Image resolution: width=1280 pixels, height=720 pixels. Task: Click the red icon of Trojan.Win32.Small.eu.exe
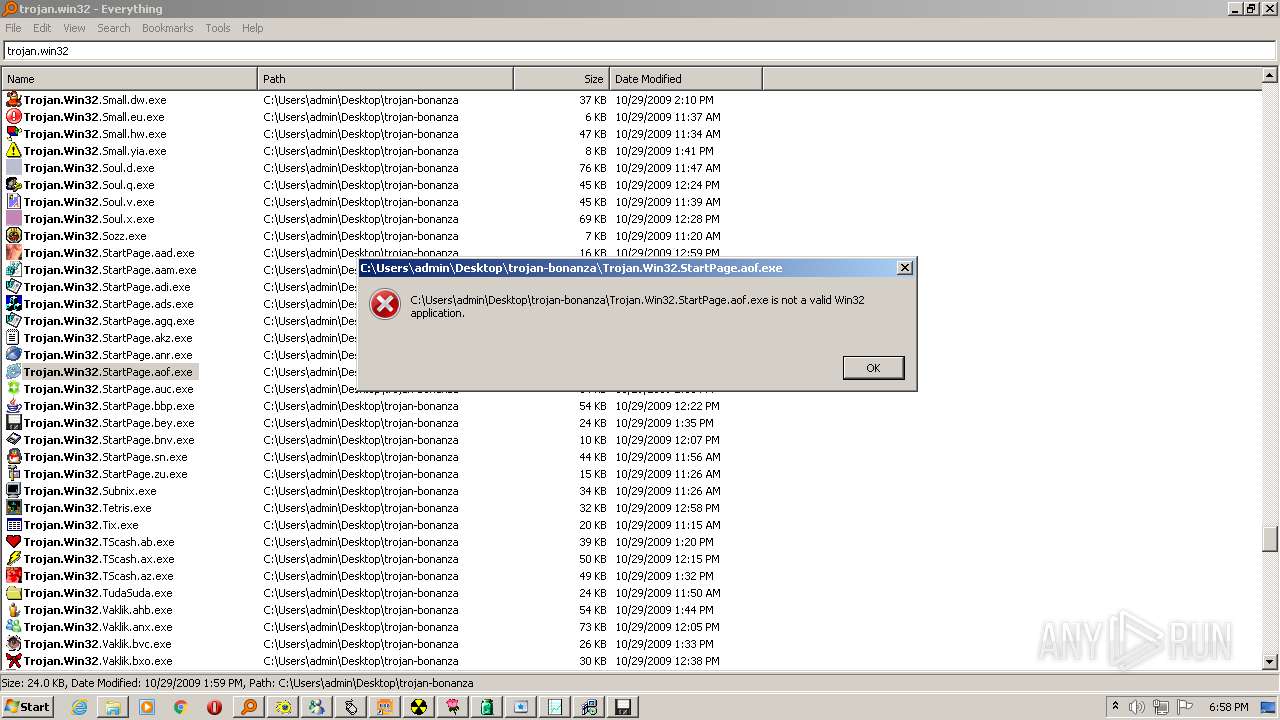(14, 117)
